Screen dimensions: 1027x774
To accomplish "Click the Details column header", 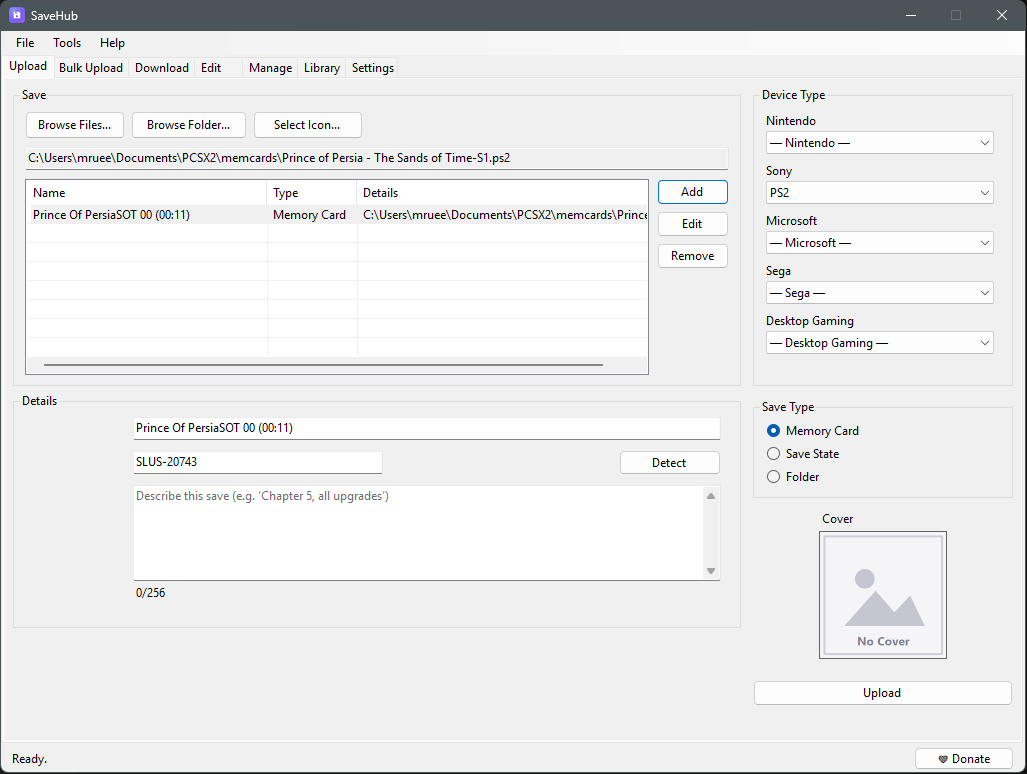I will coord(502,193).
